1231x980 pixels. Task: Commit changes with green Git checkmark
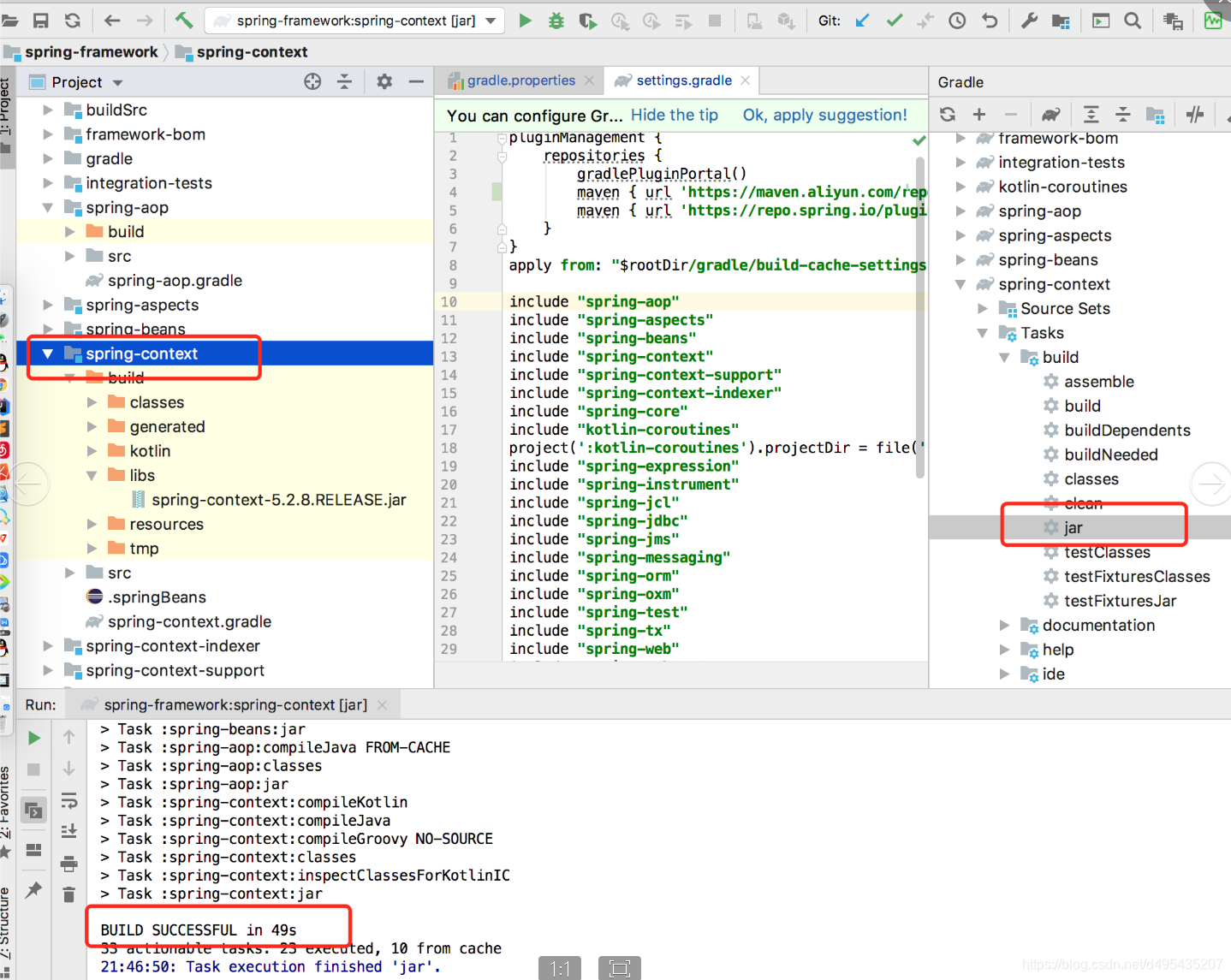click(894, 21)
